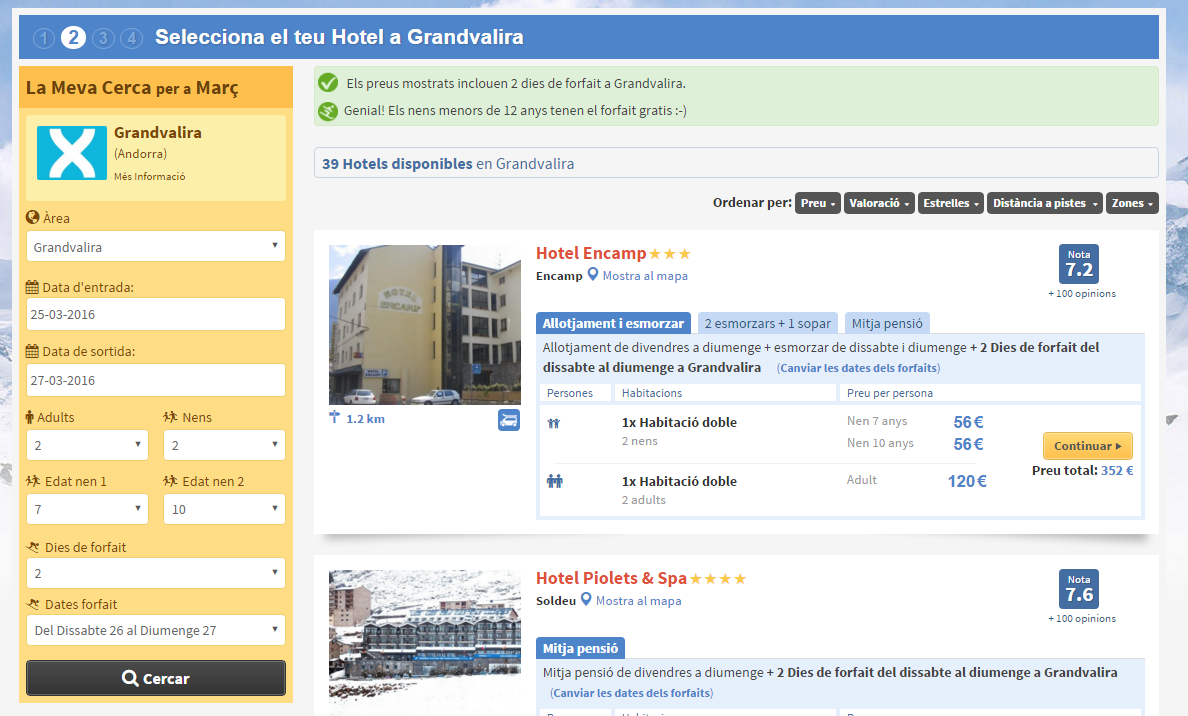This screenshot has height=716, width=1188.
Task: Open the Adults number dropdown
Action: click(x=87, y=445)
